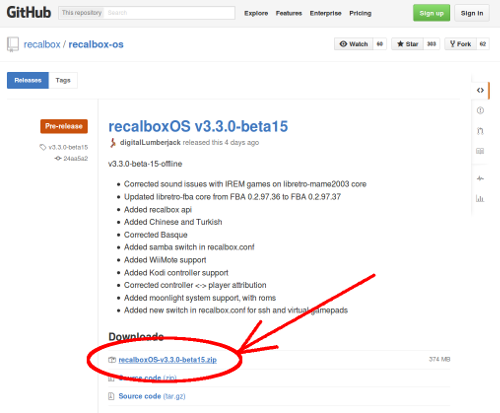The width and height of the screenshot is (500, 413).
Task: Fork the recalbox-os repository
Action: [460, 44]
